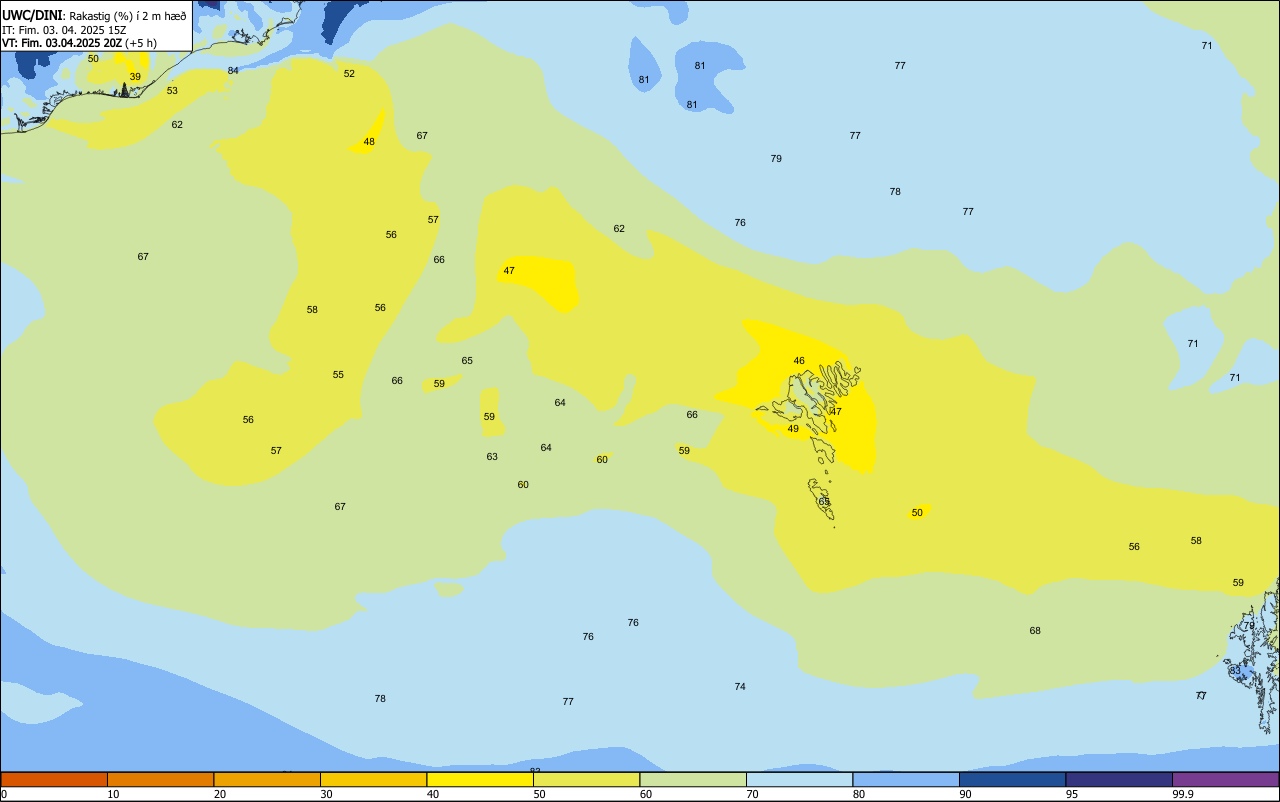
Task: Click the legend tick label 99.9
Action: 1183,794
